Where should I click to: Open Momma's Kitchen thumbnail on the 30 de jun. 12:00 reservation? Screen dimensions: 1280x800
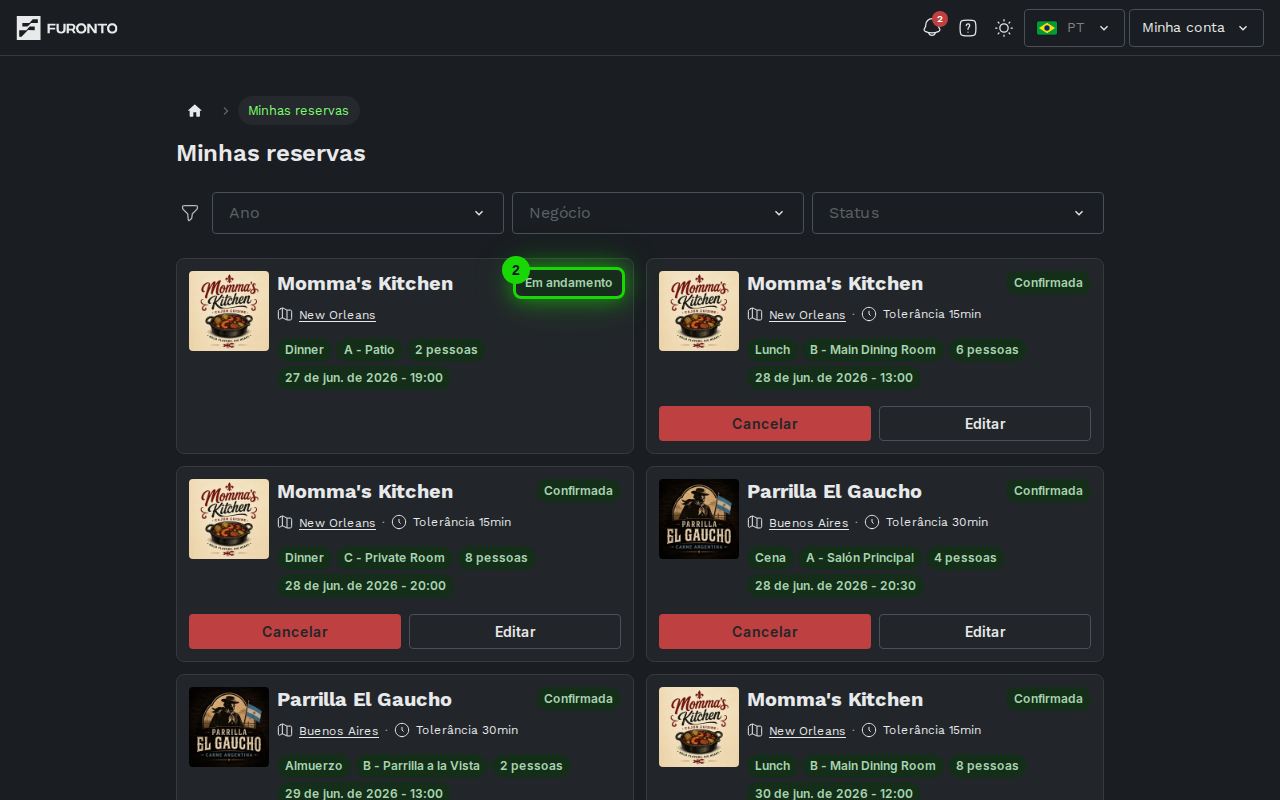pyautogui.click(x=699, y=727)
